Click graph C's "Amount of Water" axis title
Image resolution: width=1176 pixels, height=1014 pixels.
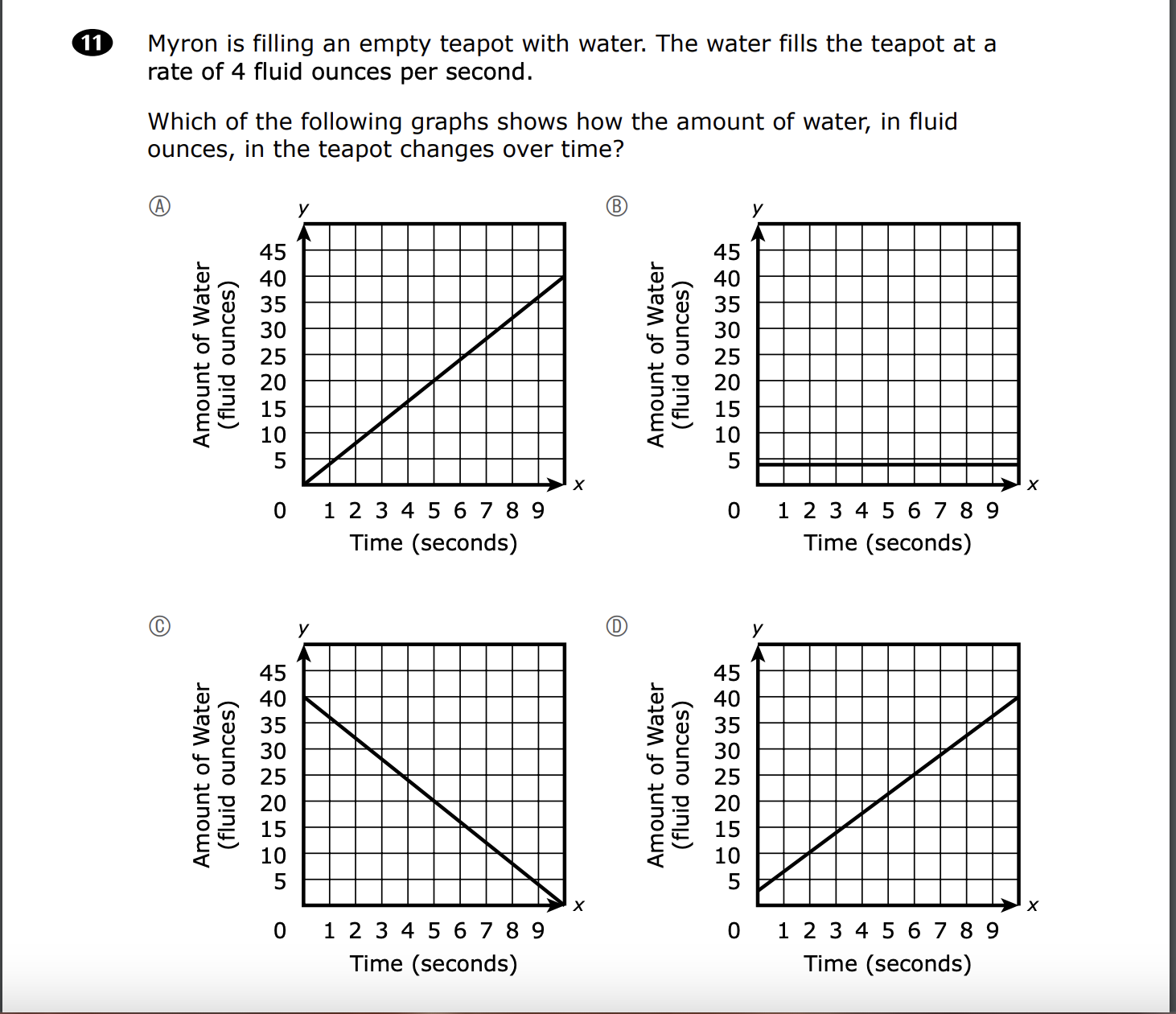click(202, 775)
